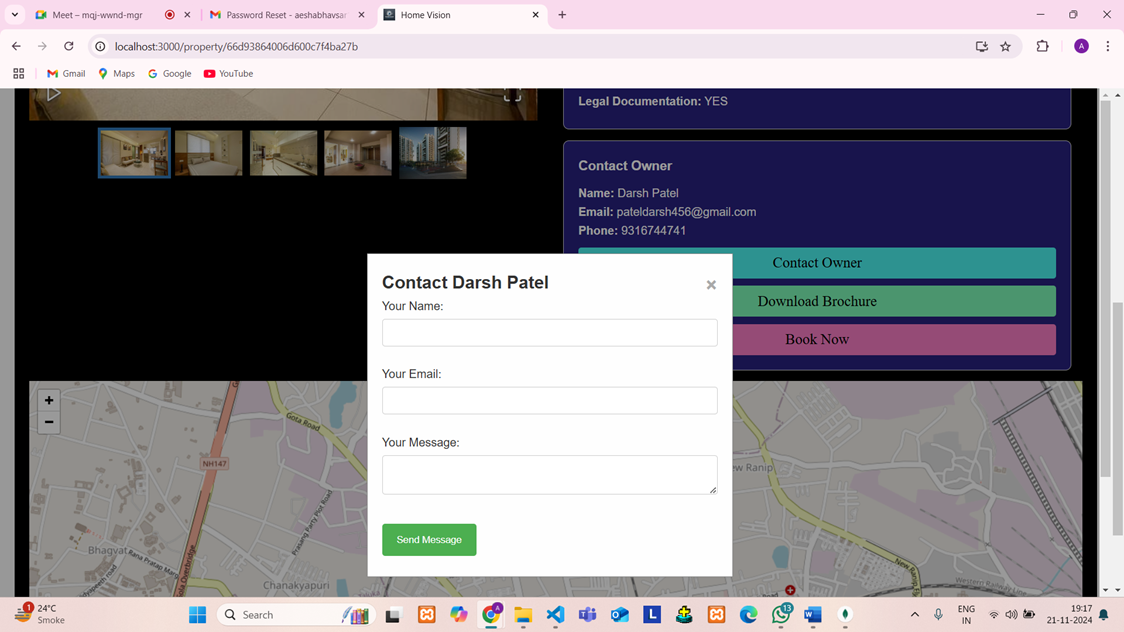Open the Chrome profile avatar
The height and width of the screenshot is (632, 1124).
point(1081,46)
